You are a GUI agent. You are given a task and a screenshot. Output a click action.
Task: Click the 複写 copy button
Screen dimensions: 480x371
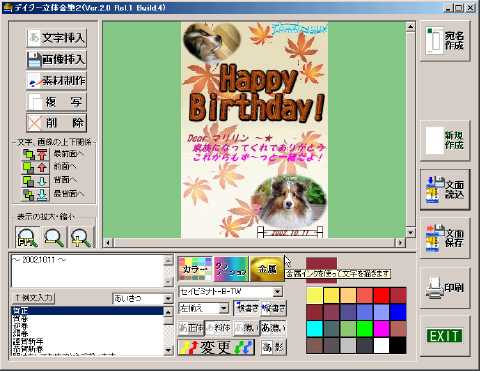tap(57, 102)
